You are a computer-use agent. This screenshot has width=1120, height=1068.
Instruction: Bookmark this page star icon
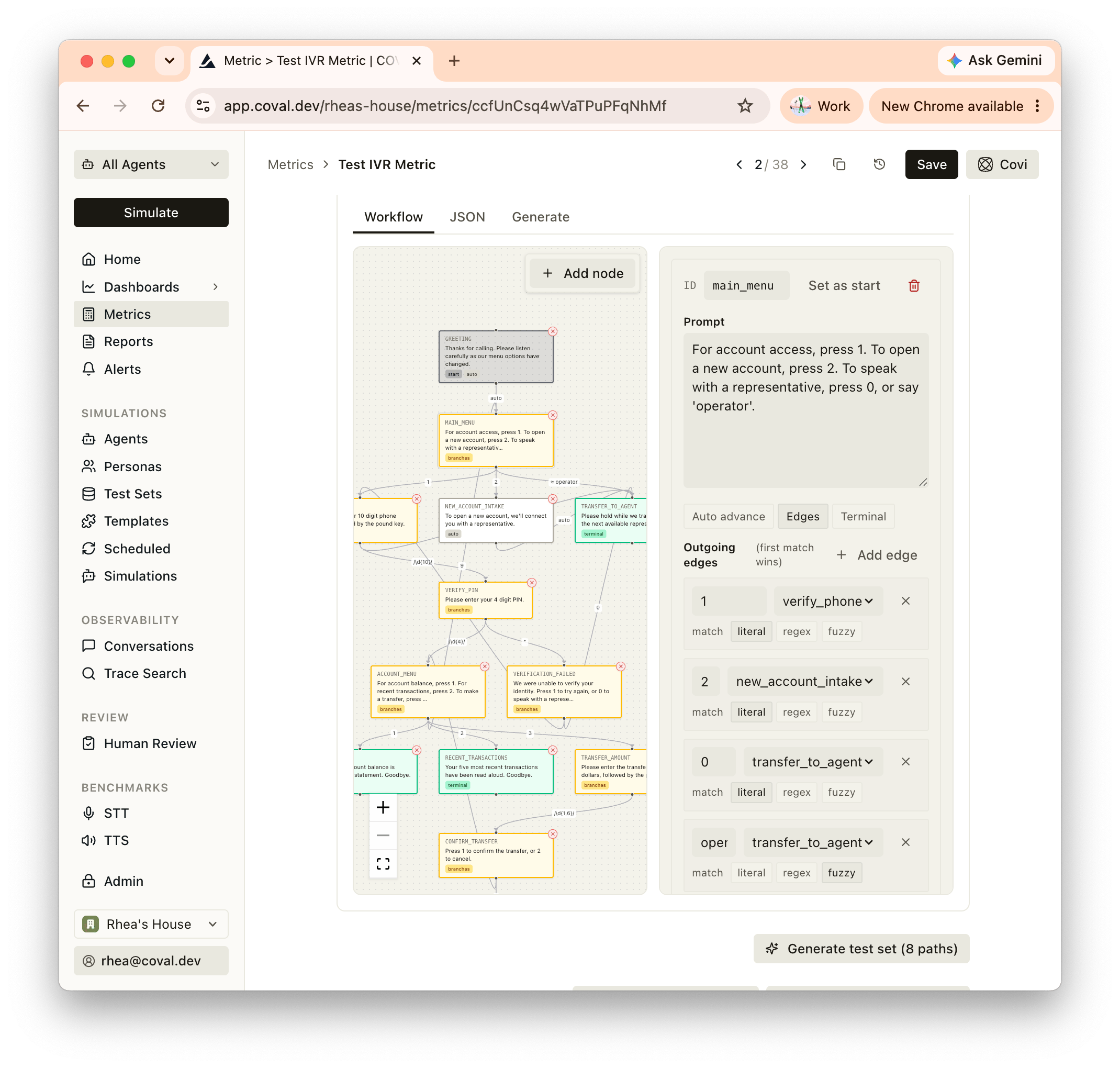(745, 106)
